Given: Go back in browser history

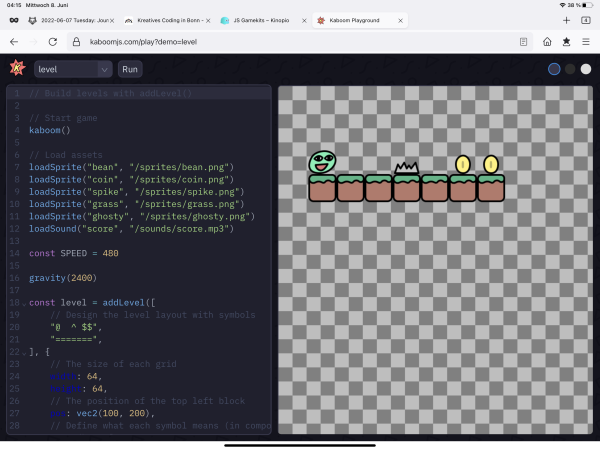Looking at the screenshot, I should (14, 42).
